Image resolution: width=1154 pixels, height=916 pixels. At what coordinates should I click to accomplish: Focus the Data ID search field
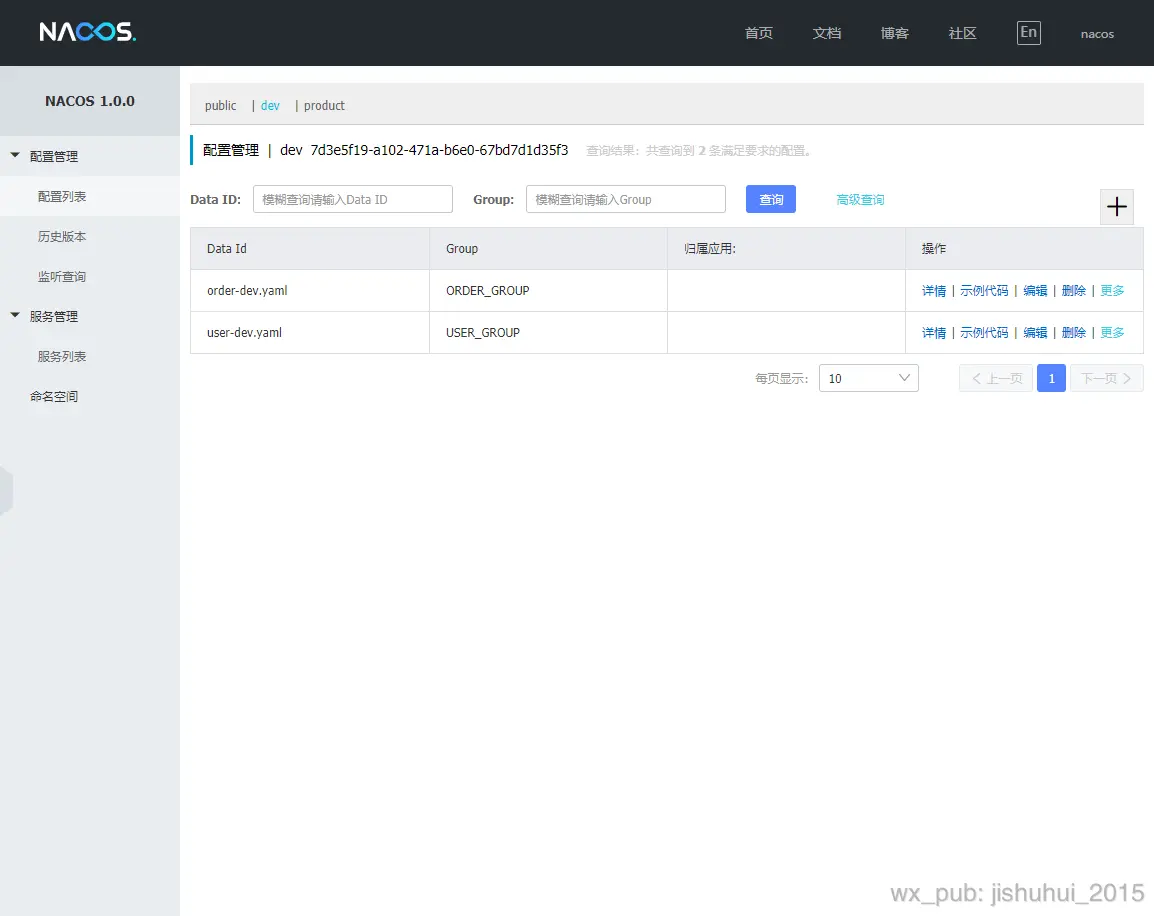pyautogui.click(x=353, y=199)
